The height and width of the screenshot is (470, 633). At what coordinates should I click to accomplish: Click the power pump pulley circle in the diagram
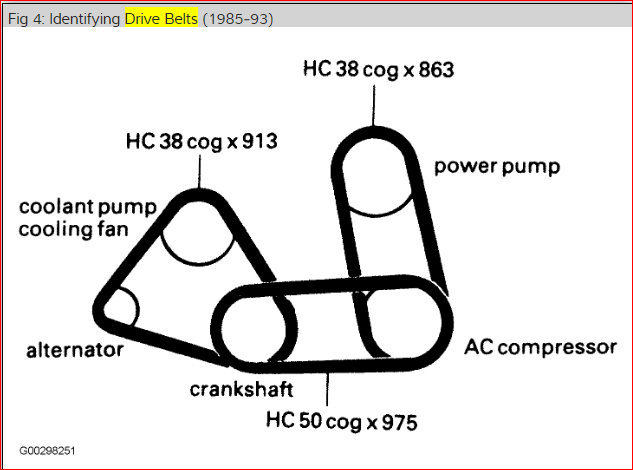(374, 176)
